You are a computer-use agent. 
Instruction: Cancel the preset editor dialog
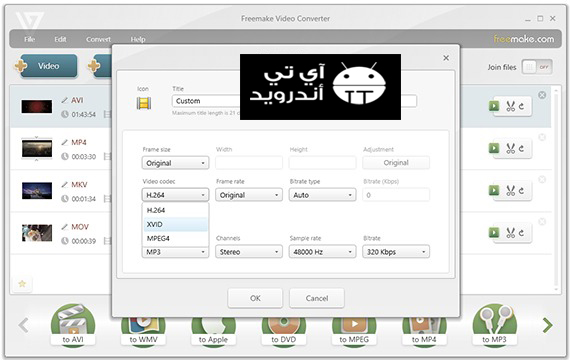(x=317, y=298)
